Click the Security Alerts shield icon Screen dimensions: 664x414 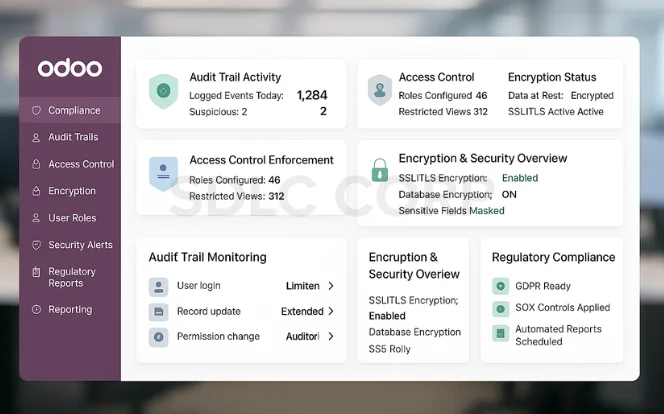36,245
